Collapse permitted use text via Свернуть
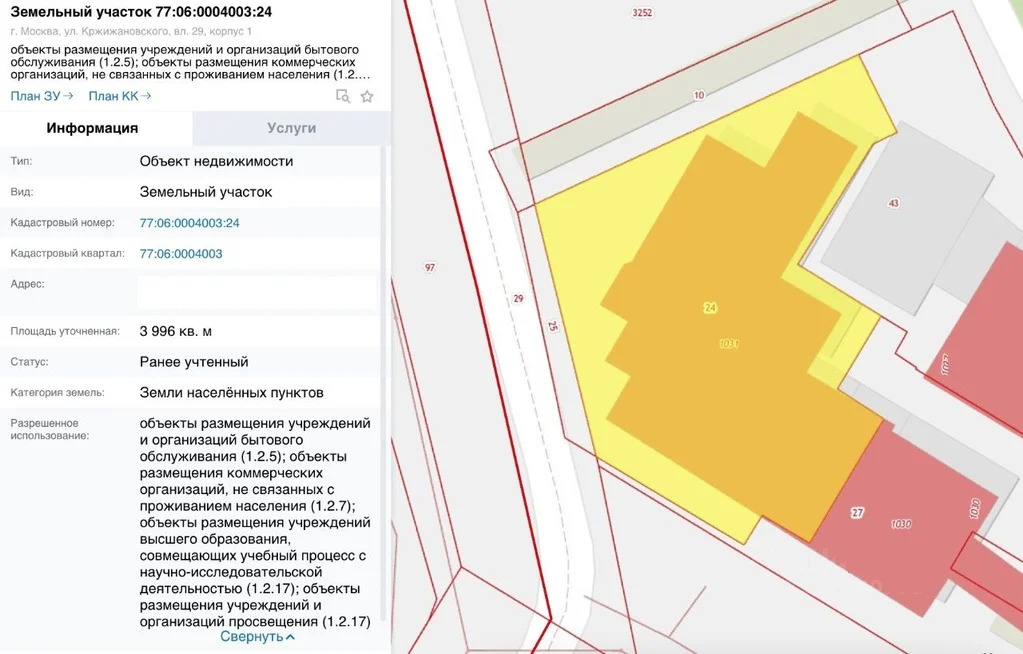Image resolution: width=1023 pixels, height=654 pixels. 257,636
